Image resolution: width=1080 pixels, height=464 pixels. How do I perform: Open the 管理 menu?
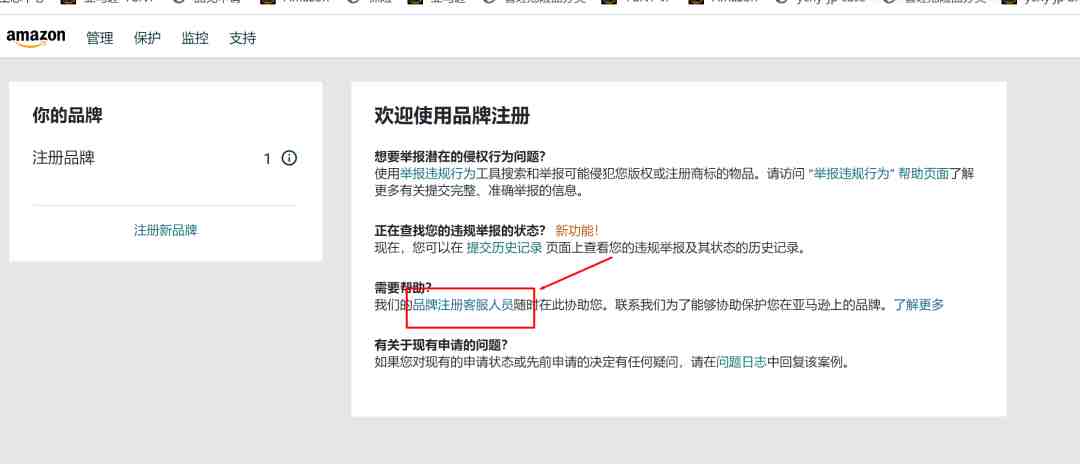[100, 39]
